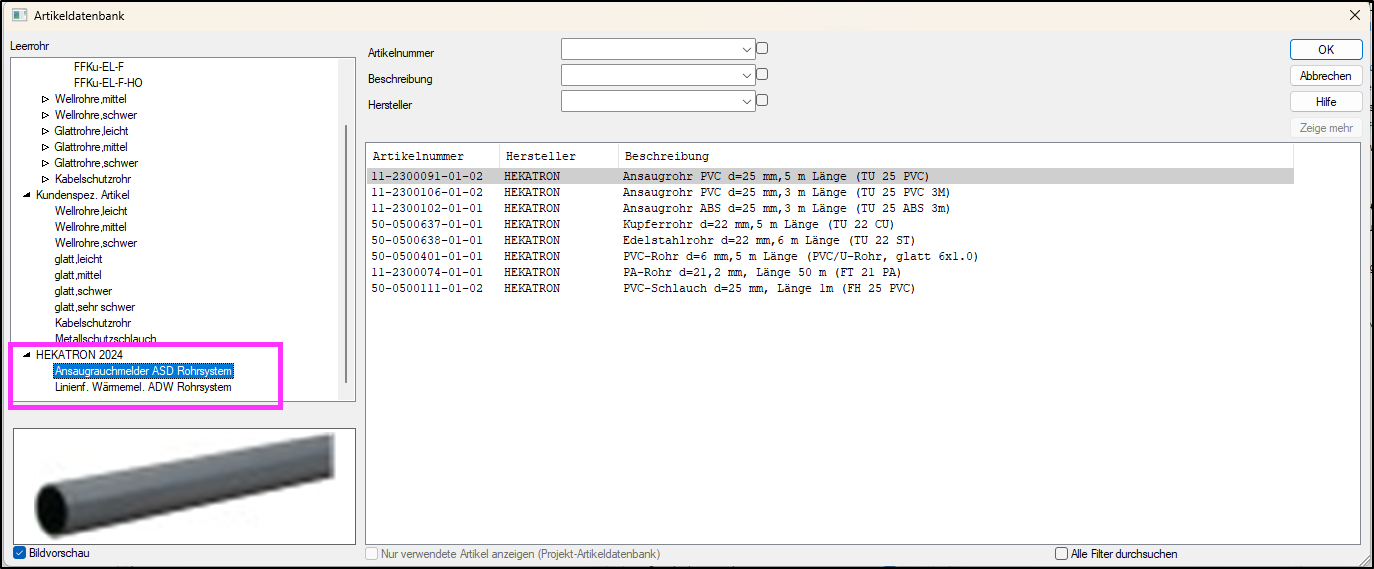Open the Artikelnummer dropdown

pos(747,49)
